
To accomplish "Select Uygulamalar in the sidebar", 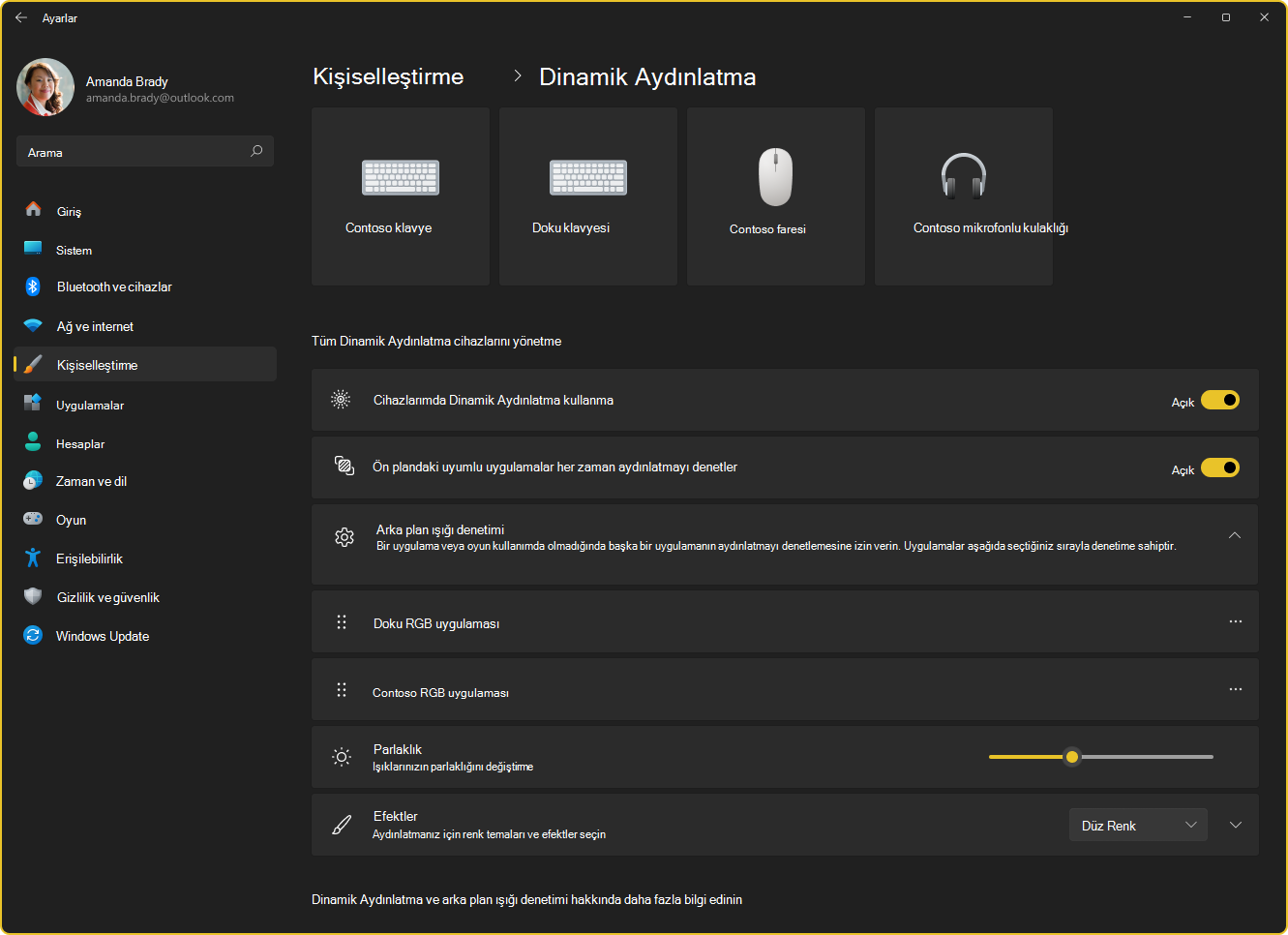I will pyautogui.click(x=145, y=405).
